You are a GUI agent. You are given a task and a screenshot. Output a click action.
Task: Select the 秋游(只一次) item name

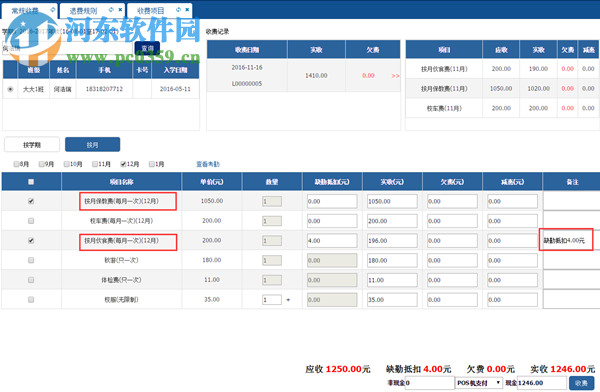tap(121, 260)
